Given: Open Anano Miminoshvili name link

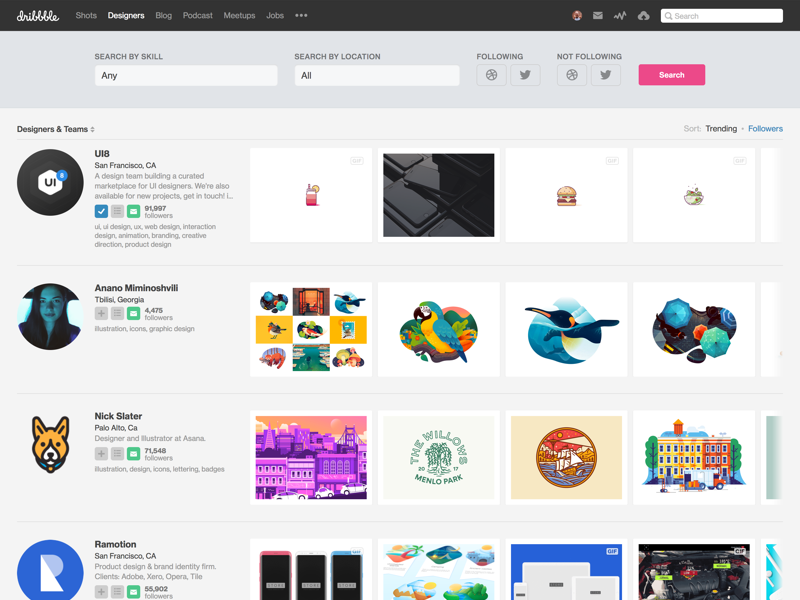Looking at the screenshot, I should (x=136, y=288).
